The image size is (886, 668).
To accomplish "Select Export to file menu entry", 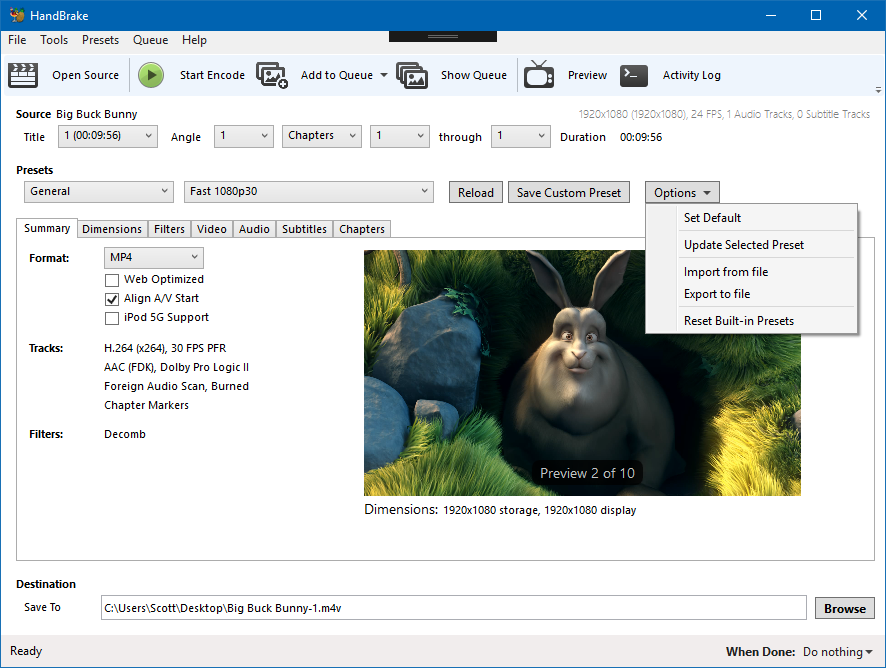I will pos(752,294).
